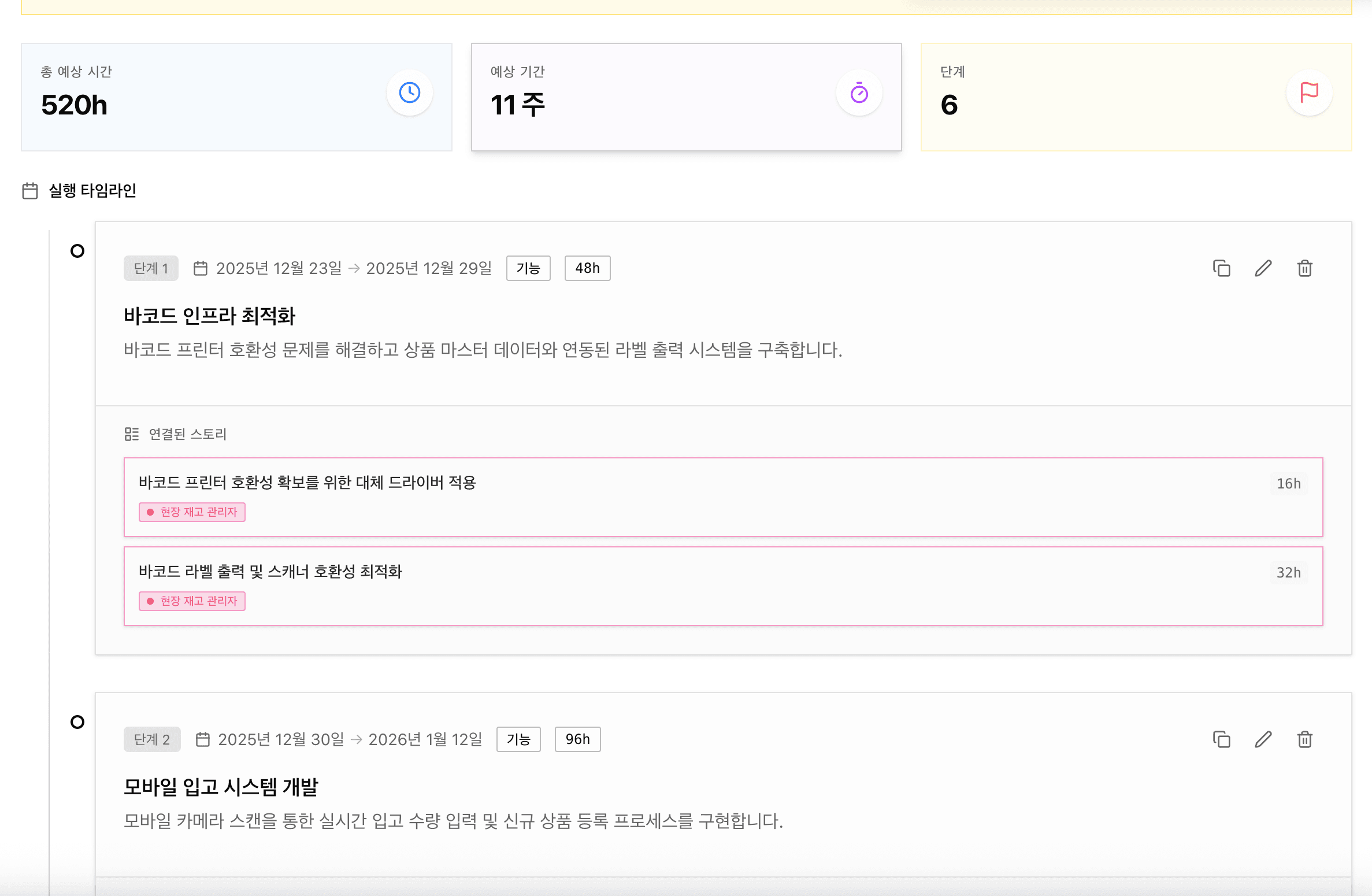This screenshot has height=896, width=1372.
Task: Open the 바코드 프린터 호환성 story card
Action: [x=722, y=497]
